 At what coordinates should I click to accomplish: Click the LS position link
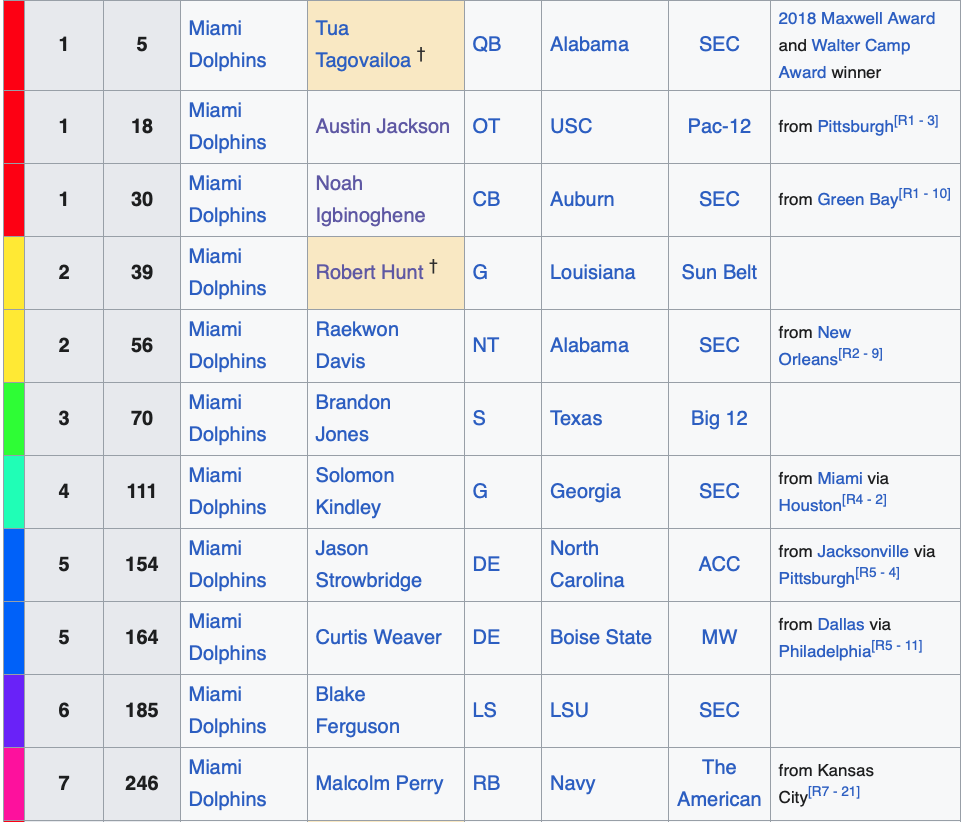click(x=484, y=710)
